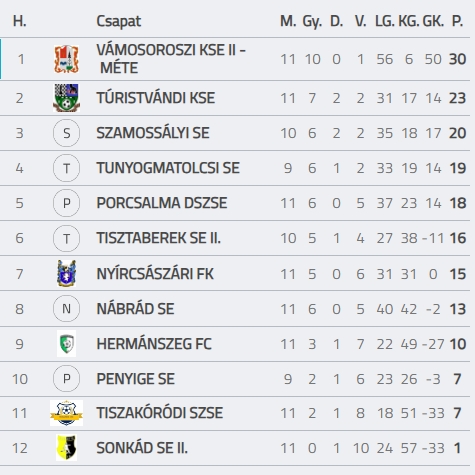Click the Szamossályi SE placeholder S badge
This screenshot has width=475, height=475.
[66, 133]
